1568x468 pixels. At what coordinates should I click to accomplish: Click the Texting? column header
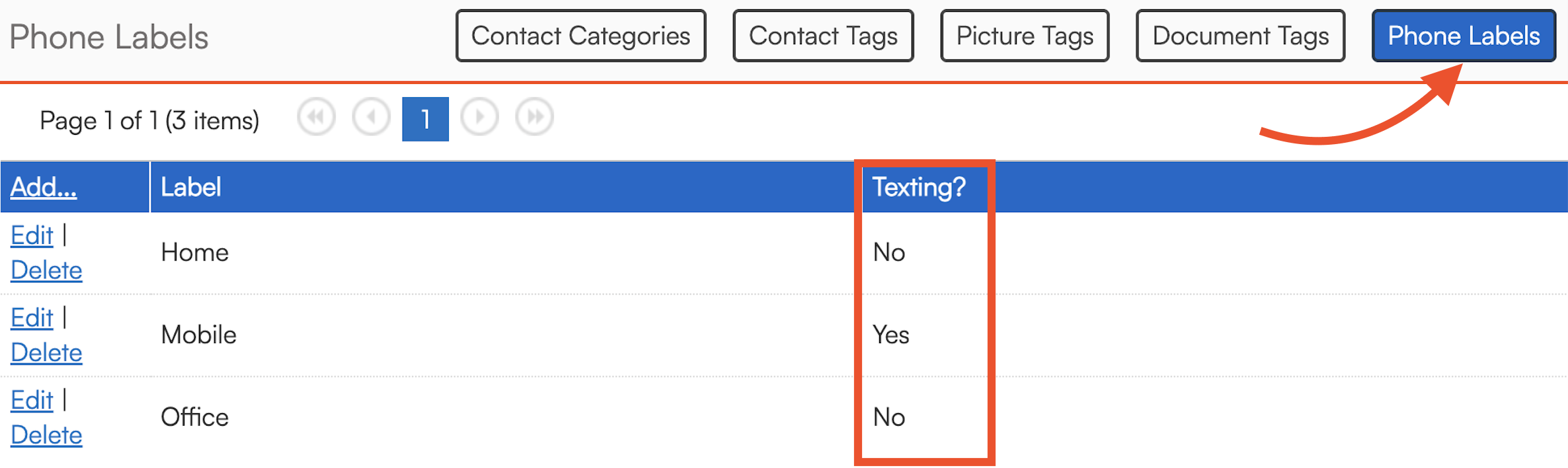pyautogui.click(x=919, y=187)
